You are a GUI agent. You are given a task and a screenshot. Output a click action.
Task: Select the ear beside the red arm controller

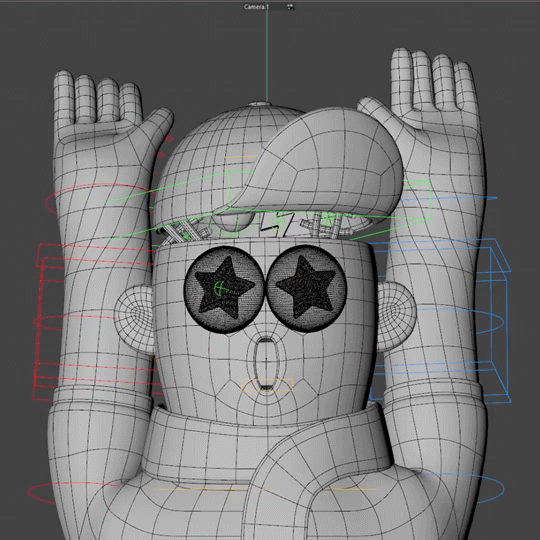pos(134,319)
